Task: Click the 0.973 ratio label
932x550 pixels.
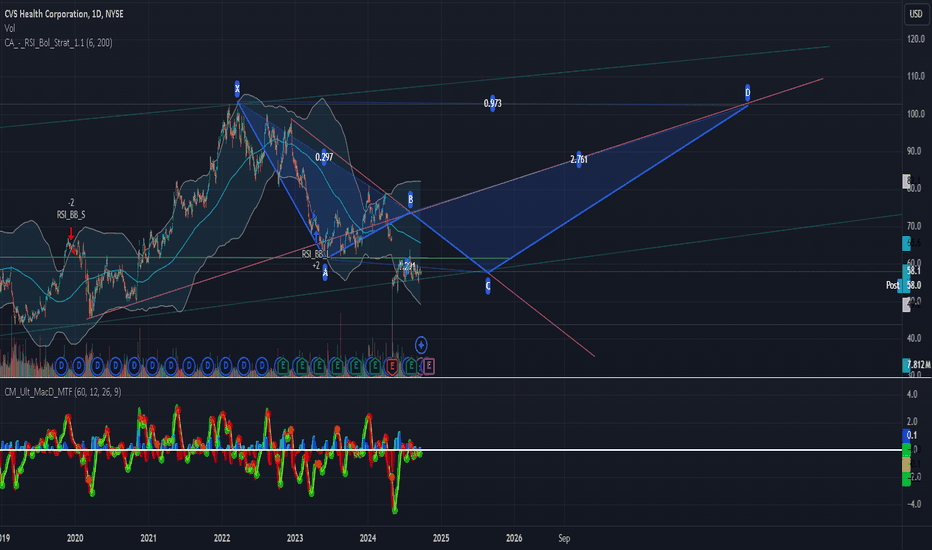Action: pos(492,103)
